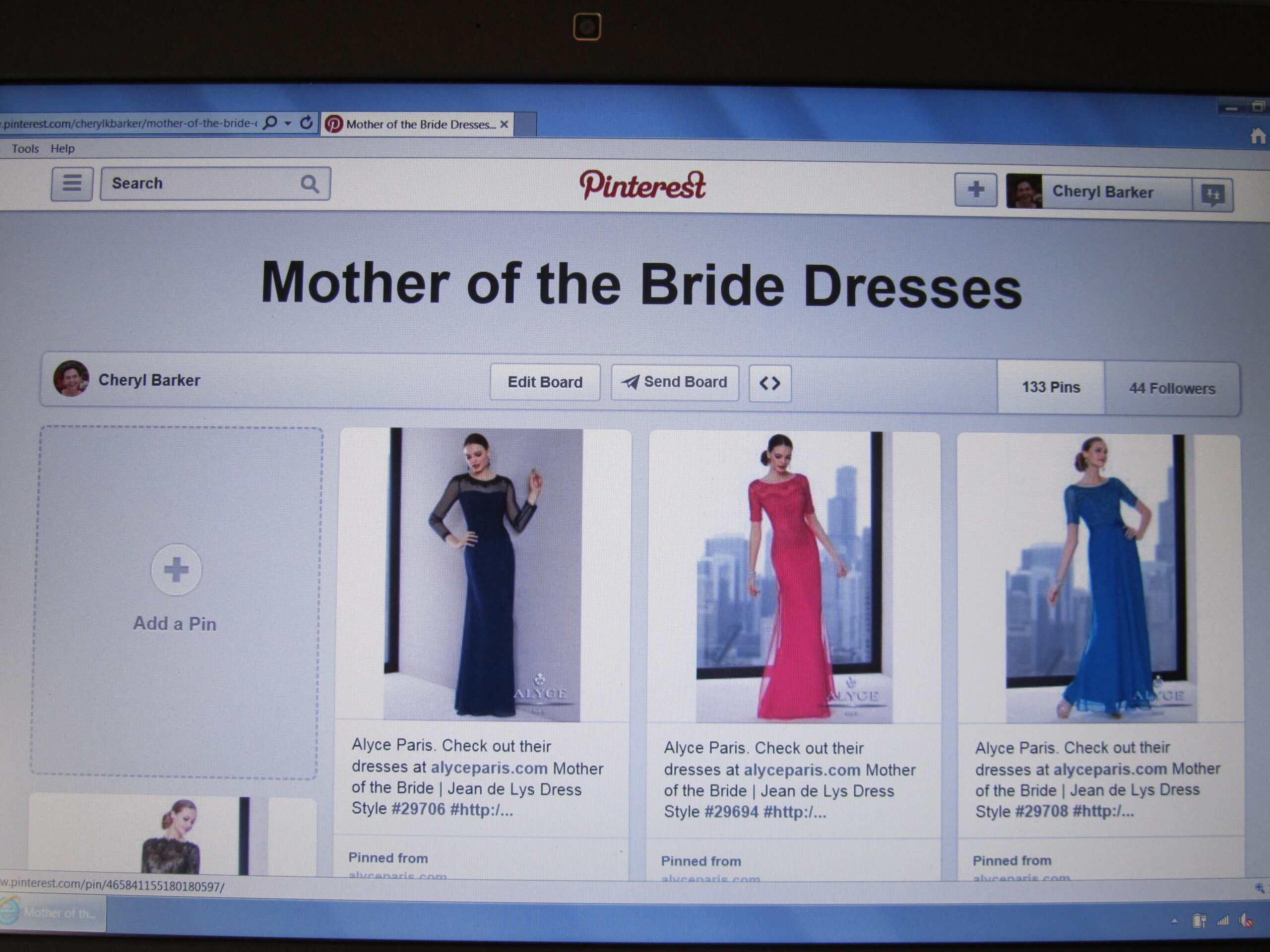Image resolution: width=1270 pixels, height=952 pixels.
Task: Click the volume icon in system tray
Action: (x=1245, y=921)
